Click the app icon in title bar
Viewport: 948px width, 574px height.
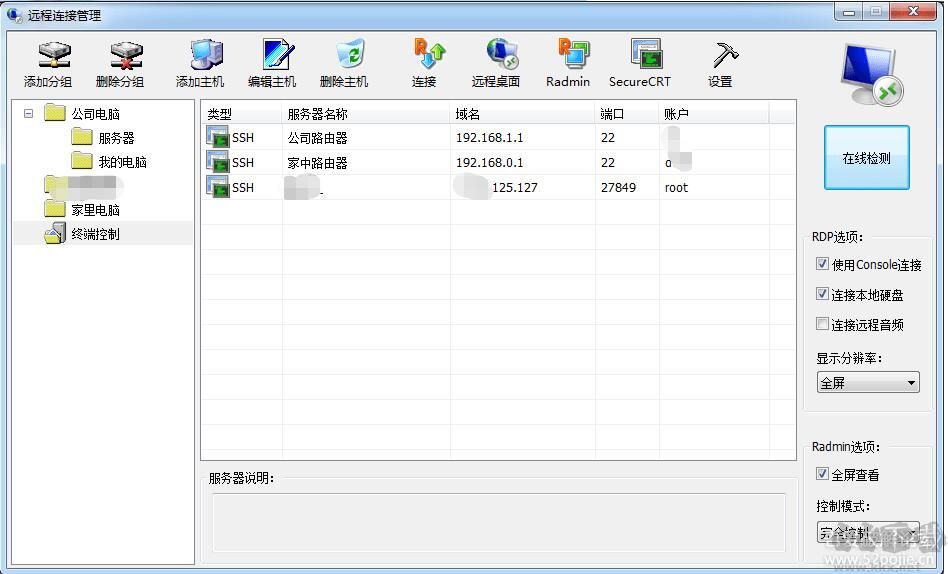(15, 15)
